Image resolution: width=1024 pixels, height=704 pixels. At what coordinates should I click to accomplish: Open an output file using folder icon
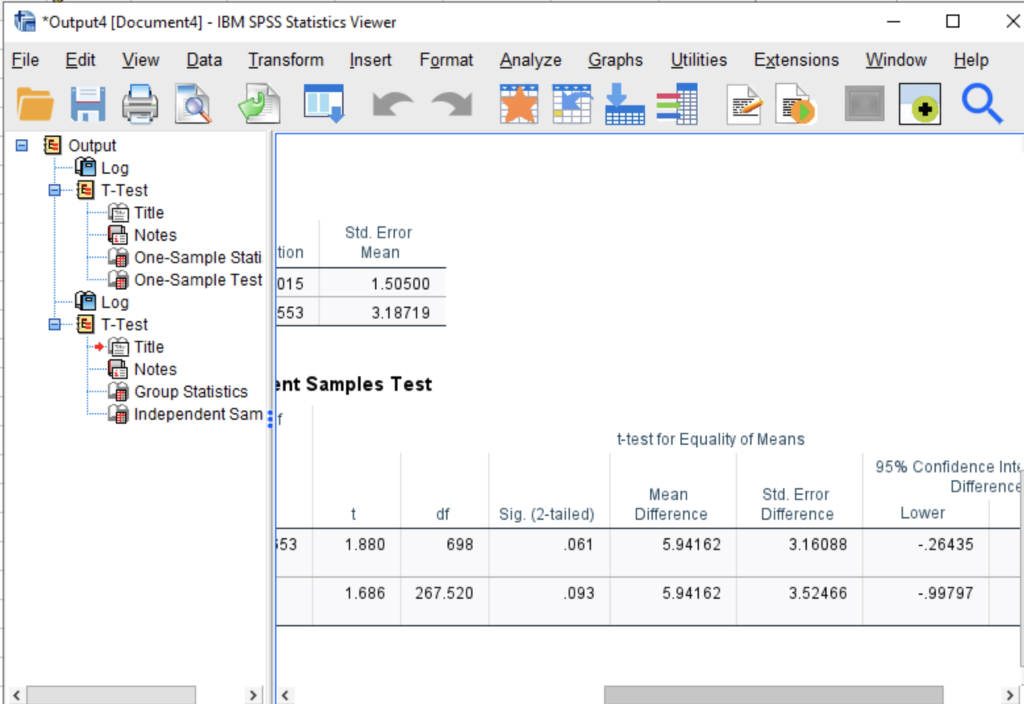point(36,103)
